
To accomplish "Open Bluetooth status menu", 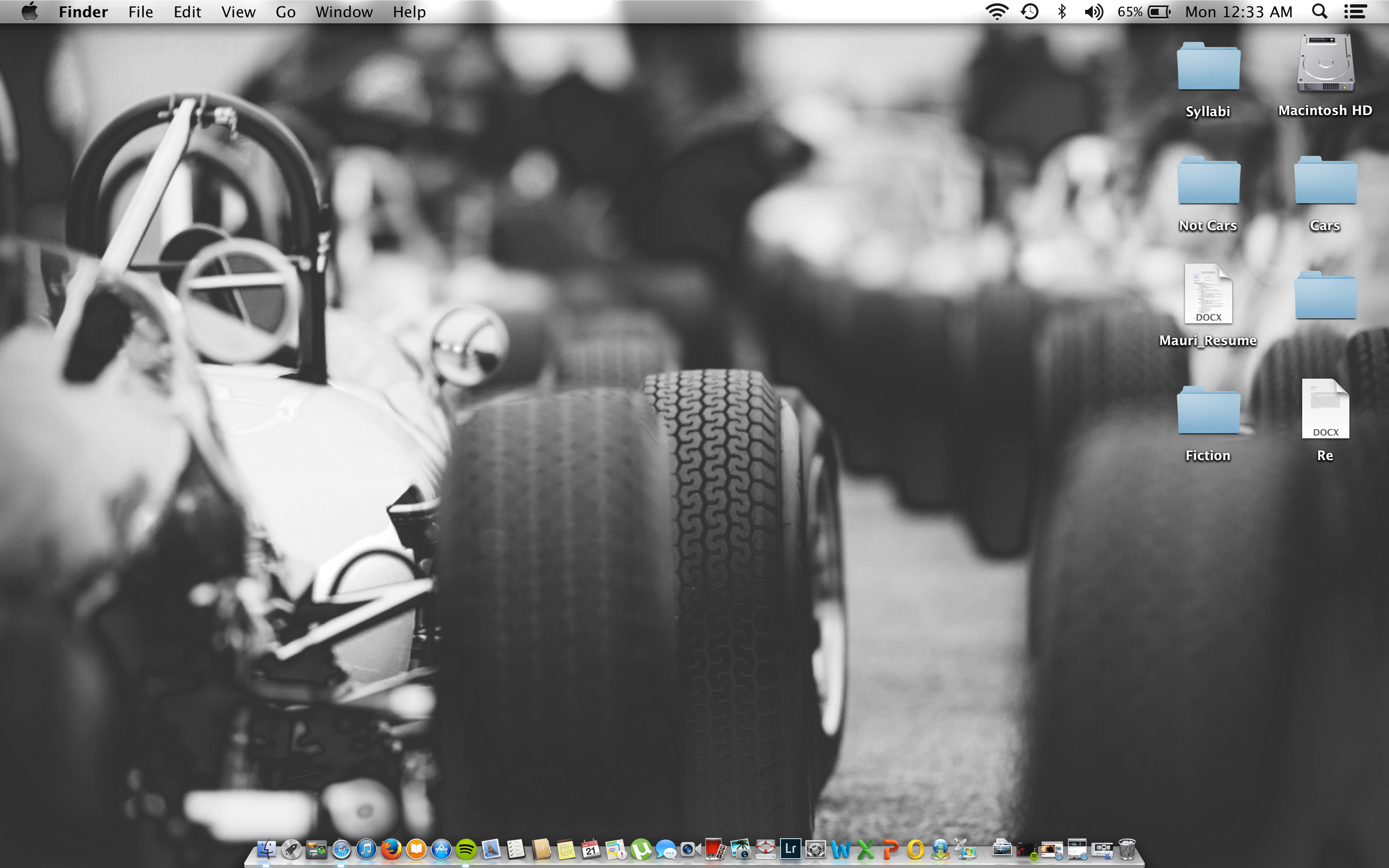I will tap(1062, 11).
